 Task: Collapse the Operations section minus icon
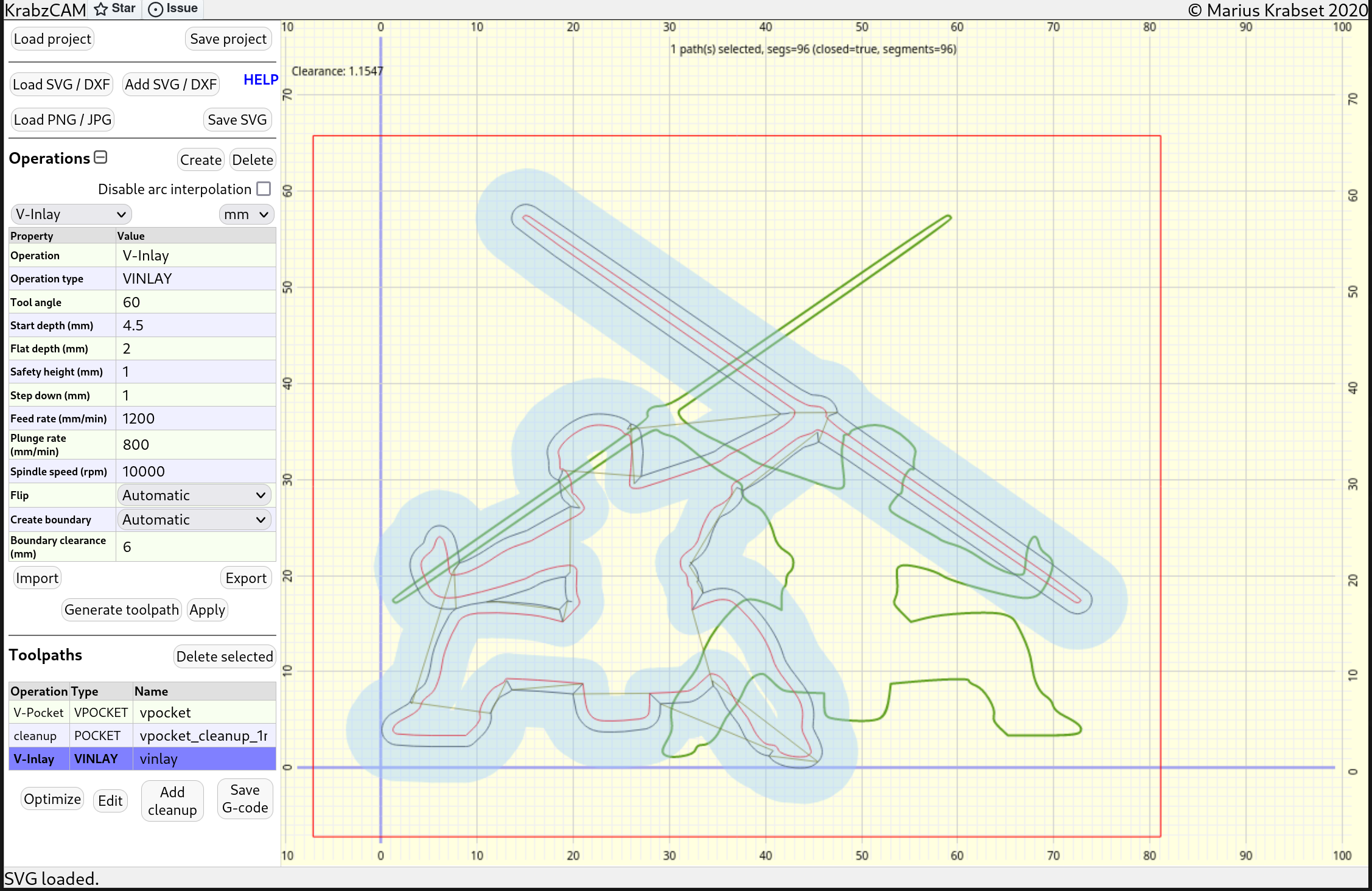[101, 158]
